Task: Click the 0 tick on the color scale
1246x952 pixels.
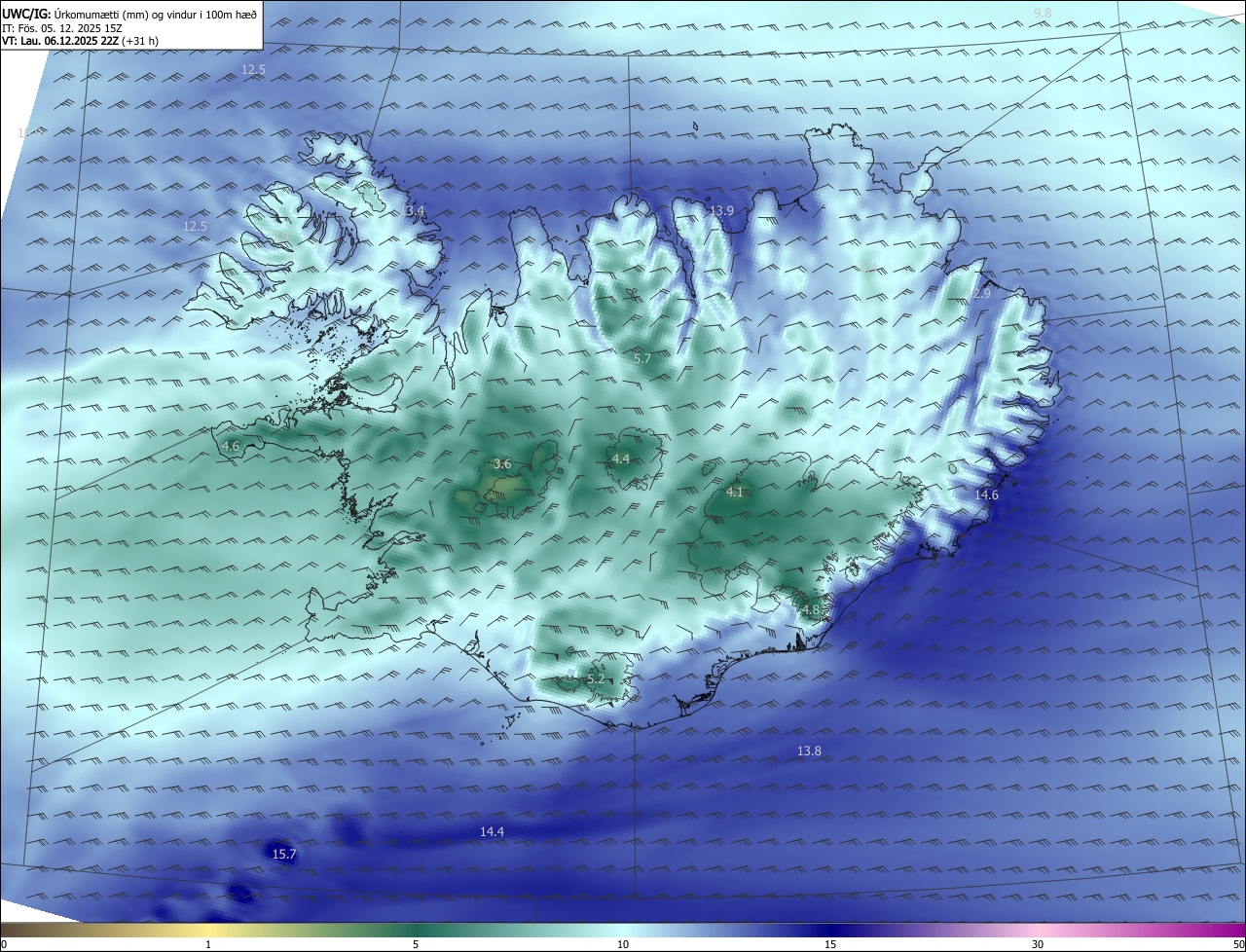Action: (4, 944)
